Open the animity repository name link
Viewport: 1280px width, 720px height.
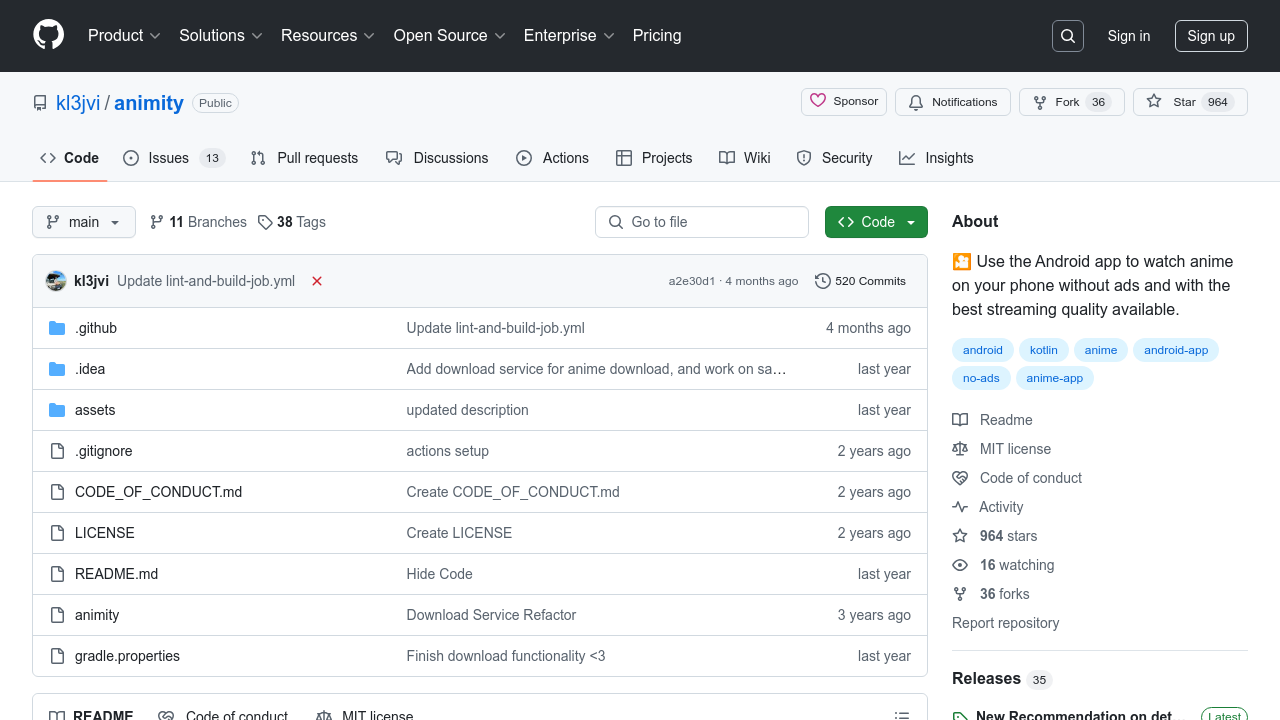149,103
